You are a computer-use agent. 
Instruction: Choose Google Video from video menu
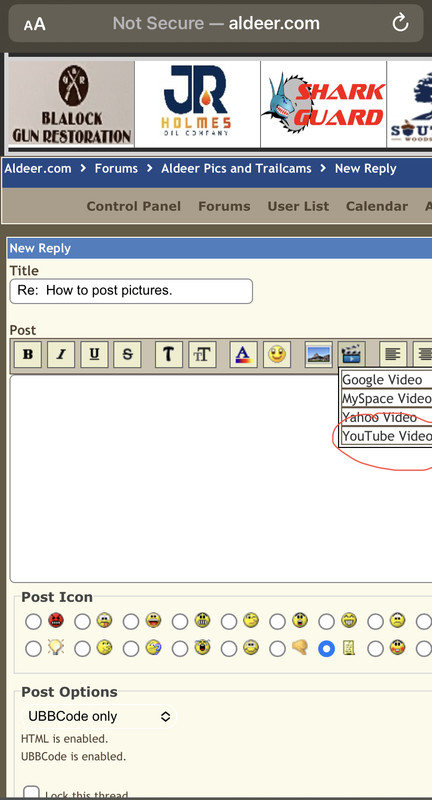(386, 380)
